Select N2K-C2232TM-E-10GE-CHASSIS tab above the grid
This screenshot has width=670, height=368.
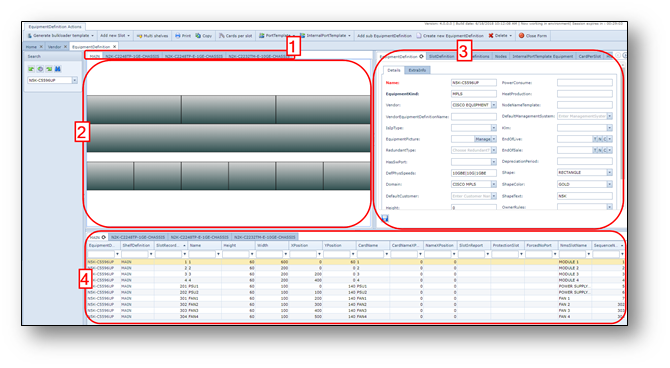264,237
